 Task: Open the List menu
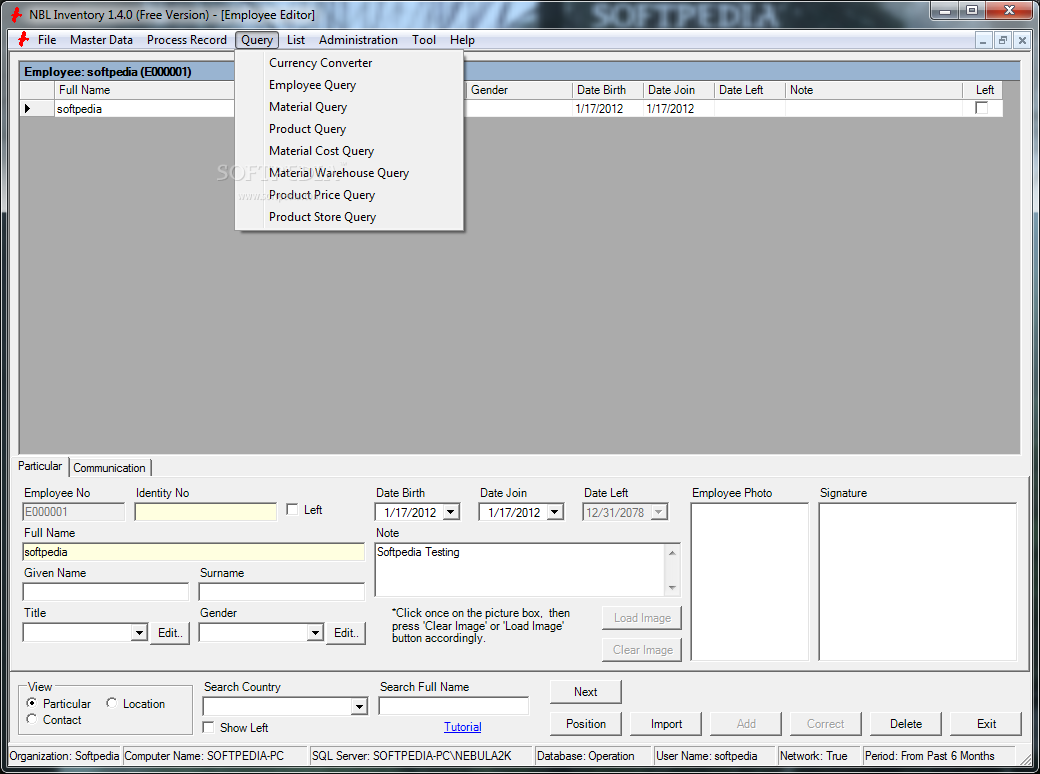pyautogui.click(x=296, y=40)
